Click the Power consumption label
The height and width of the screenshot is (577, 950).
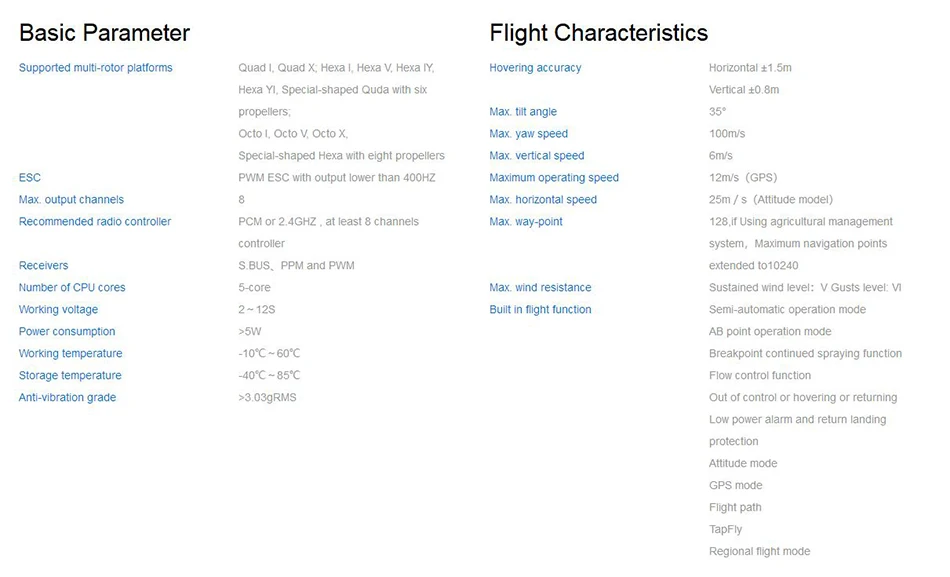[67, 332]
